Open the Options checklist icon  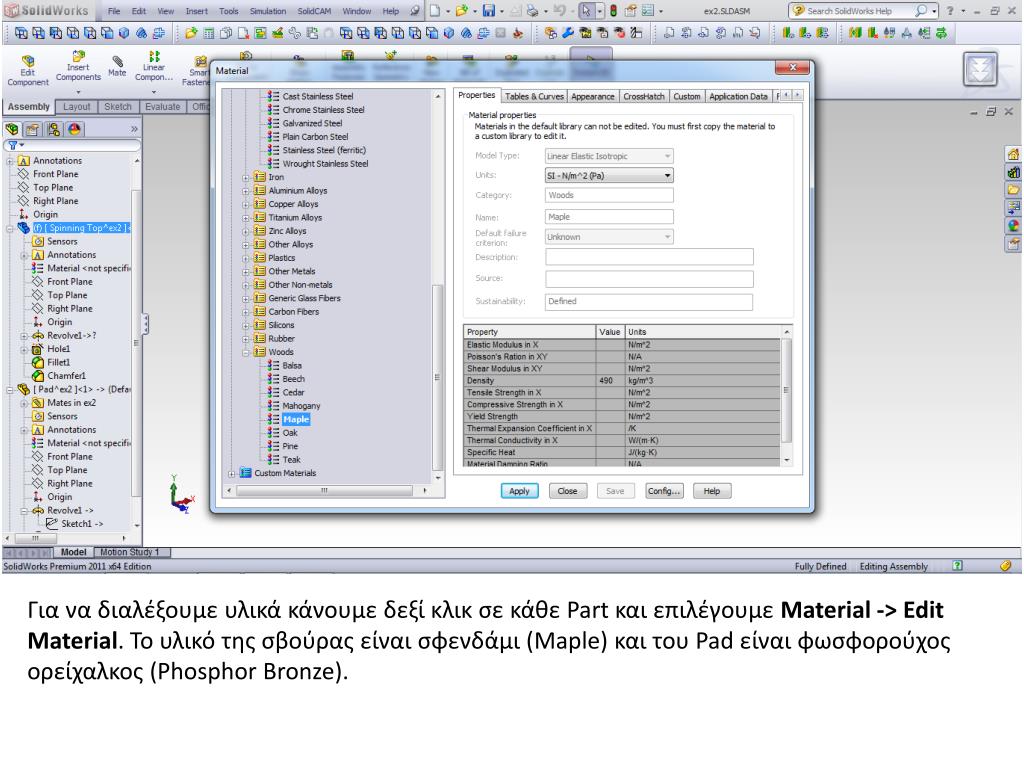click(647, 10)
